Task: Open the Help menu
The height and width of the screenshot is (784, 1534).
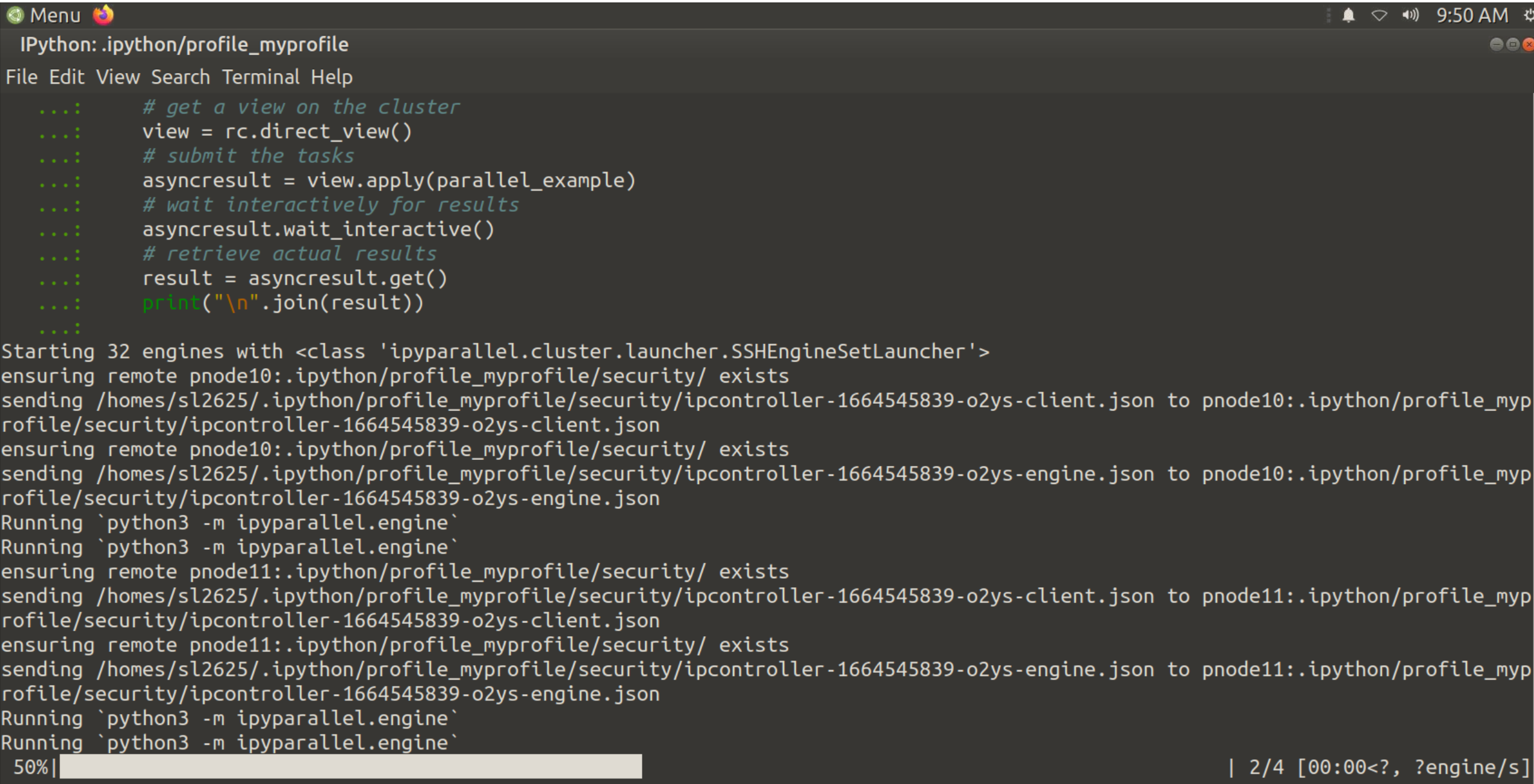Action: point(331,77)
